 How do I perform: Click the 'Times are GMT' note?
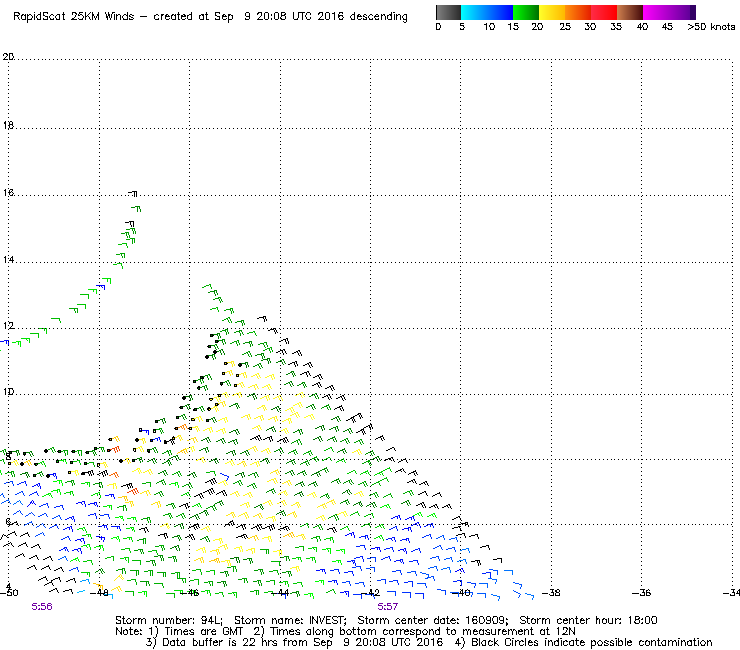[204, 631]
